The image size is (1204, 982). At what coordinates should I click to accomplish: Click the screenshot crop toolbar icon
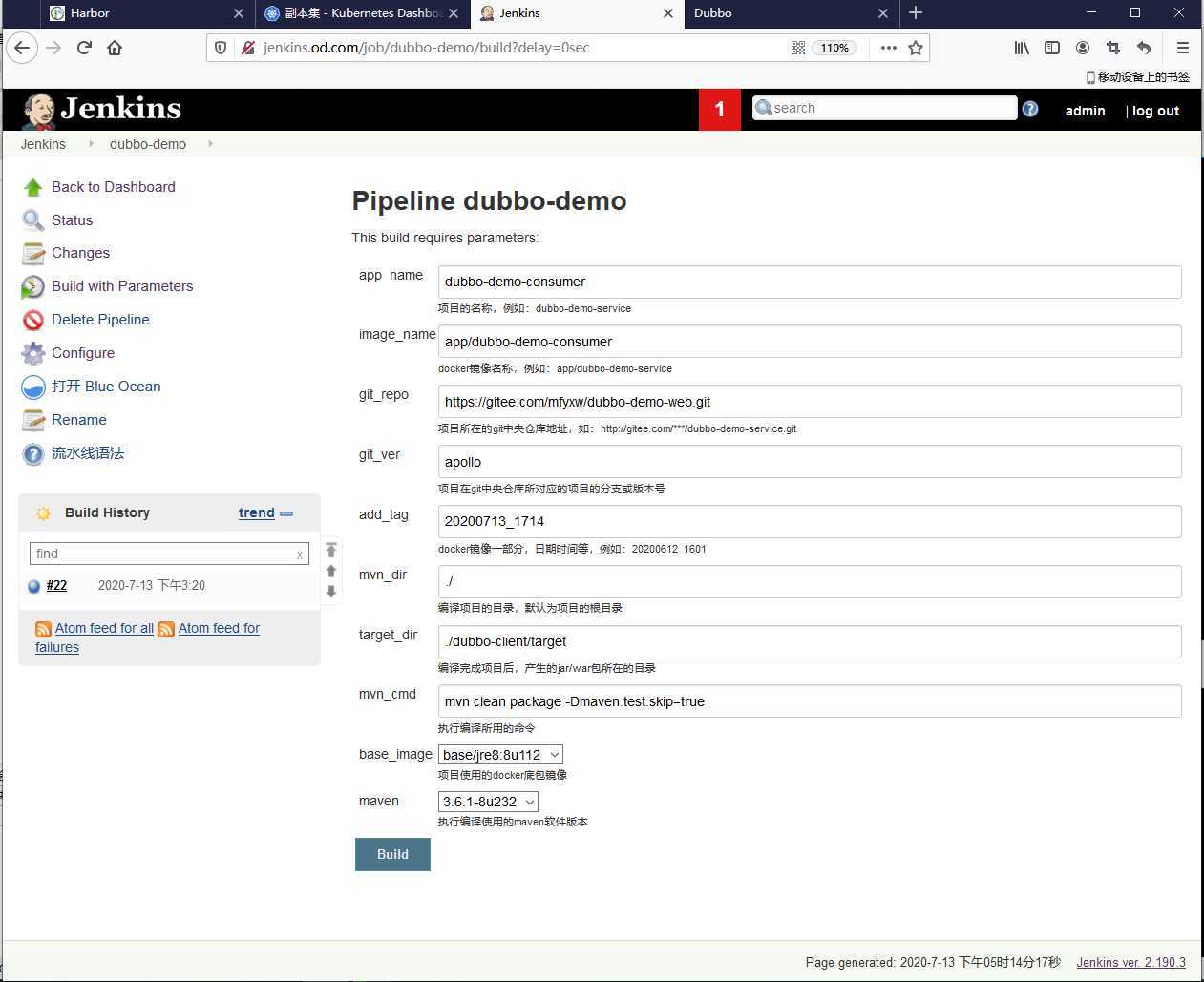(x=1113, y=48)
